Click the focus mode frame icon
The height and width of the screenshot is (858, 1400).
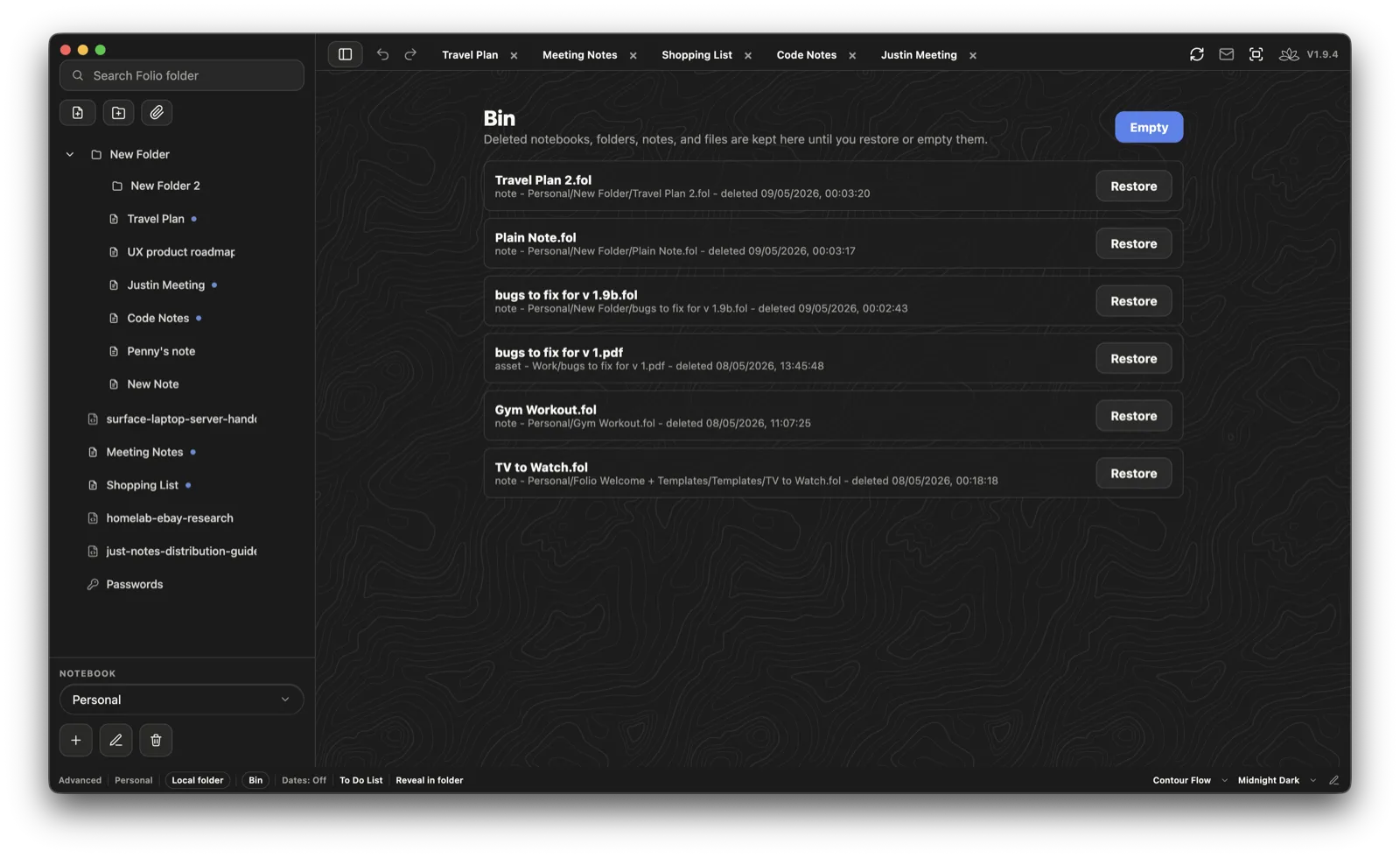(x=1256, y=54)
